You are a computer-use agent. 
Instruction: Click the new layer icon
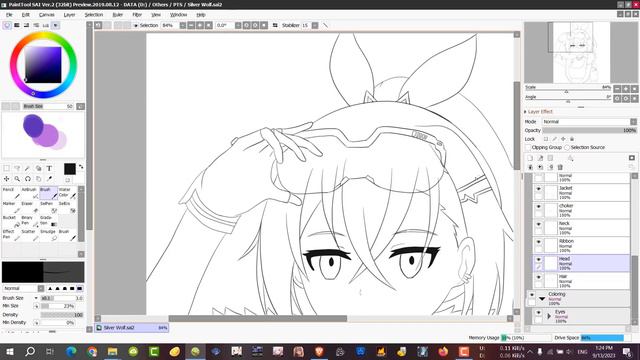(x=530, y=158)
